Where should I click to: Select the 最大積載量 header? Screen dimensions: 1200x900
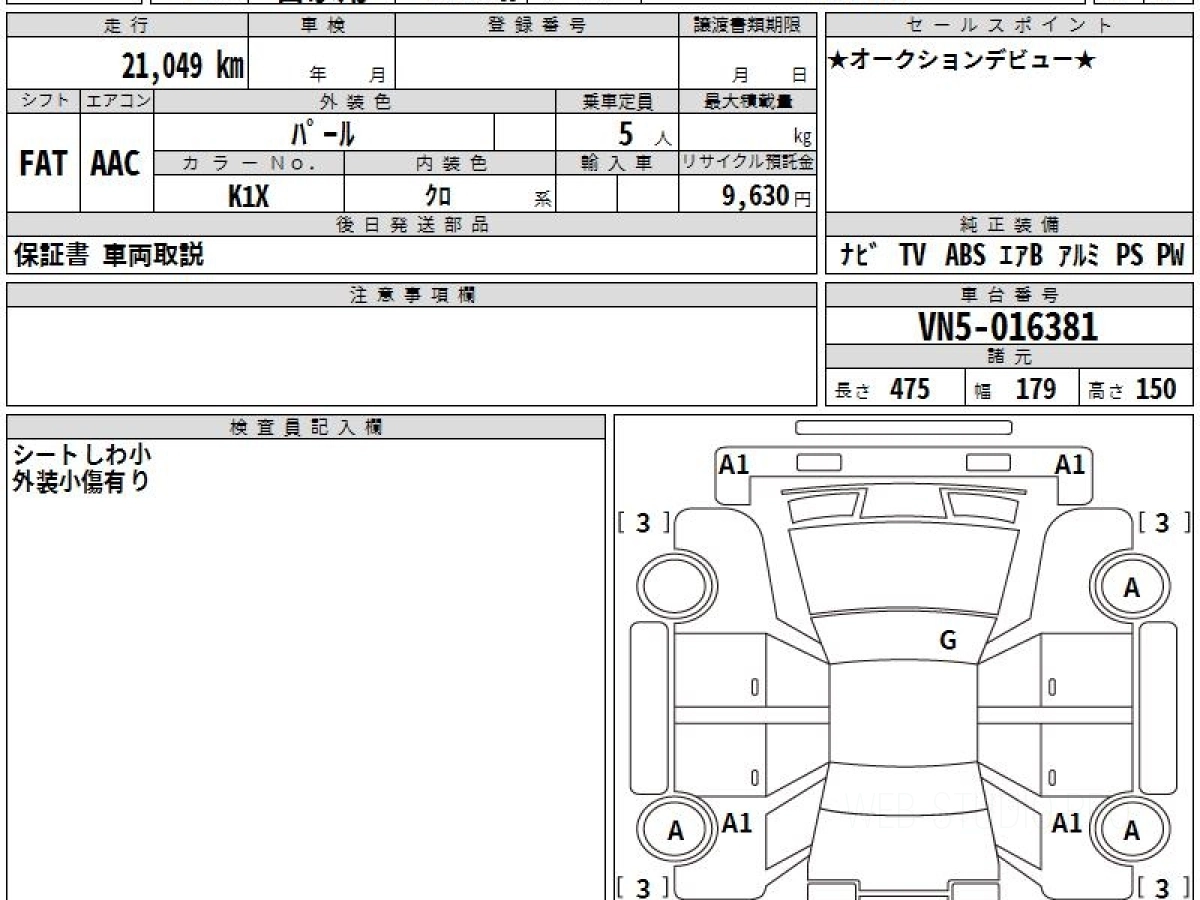click(x=748, y=101)
